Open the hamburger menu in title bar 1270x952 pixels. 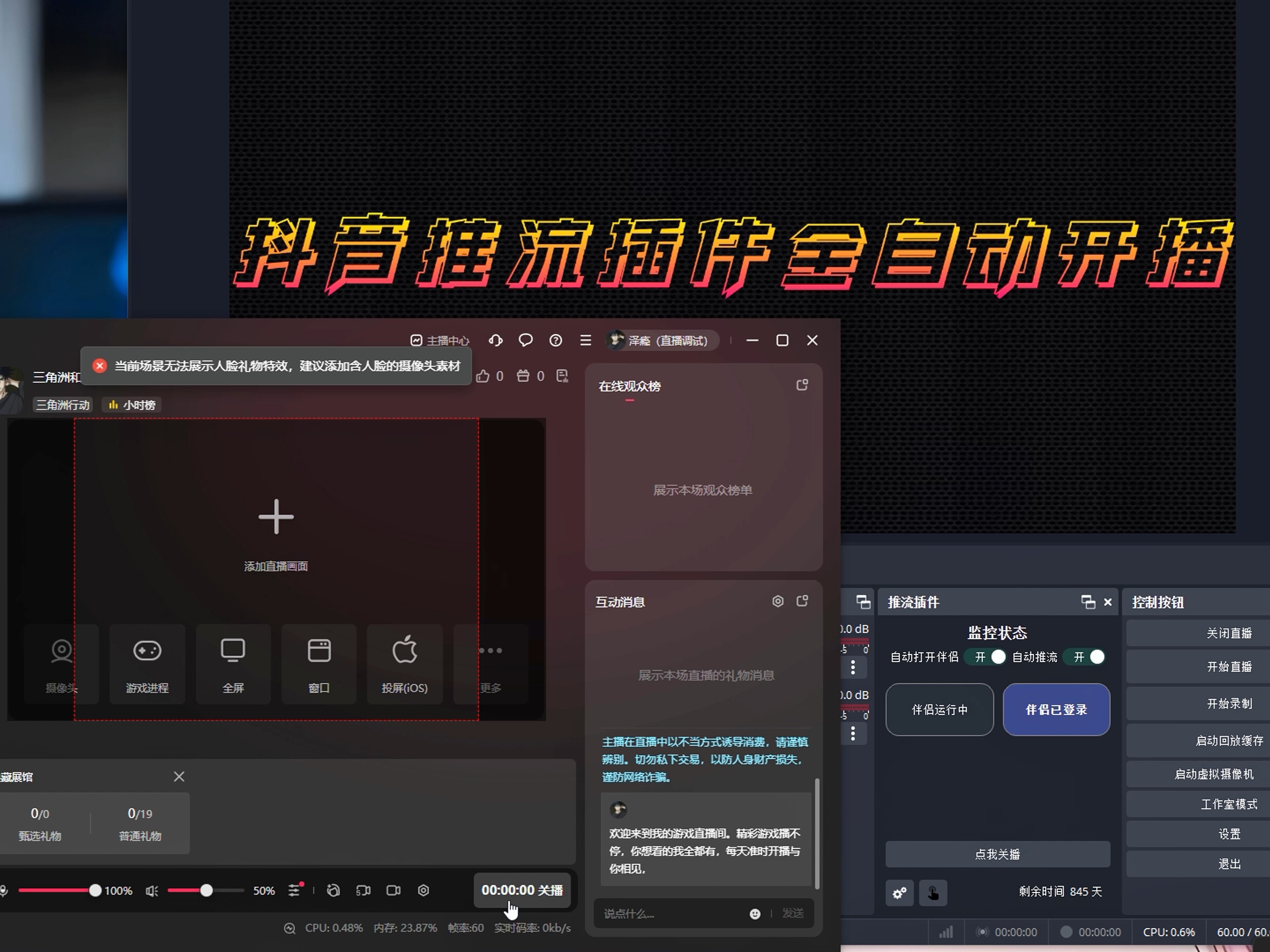click(585, 340)
